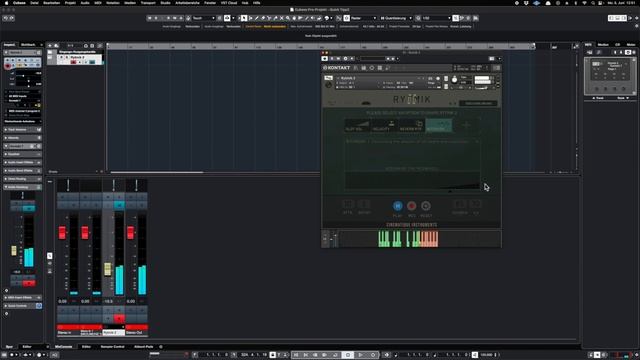
Task: Open the SOURCE page in Rytmik
Action: (460, 207)
